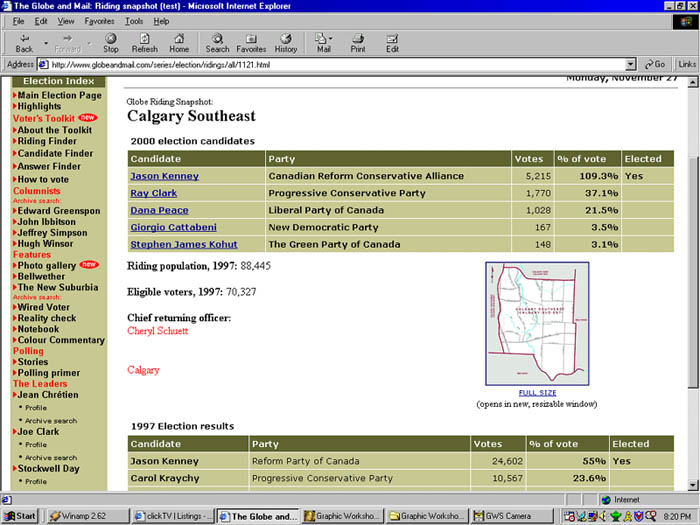Open the Candidate Finder sidebar link
This screenshot has height=525, width=700.
tap(55, 153)
